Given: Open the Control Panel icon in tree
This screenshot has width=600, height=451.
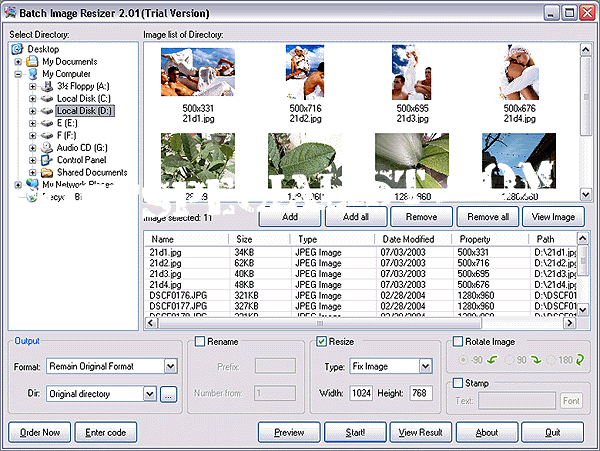Looking at the screenshot, I should pos(47,160).
